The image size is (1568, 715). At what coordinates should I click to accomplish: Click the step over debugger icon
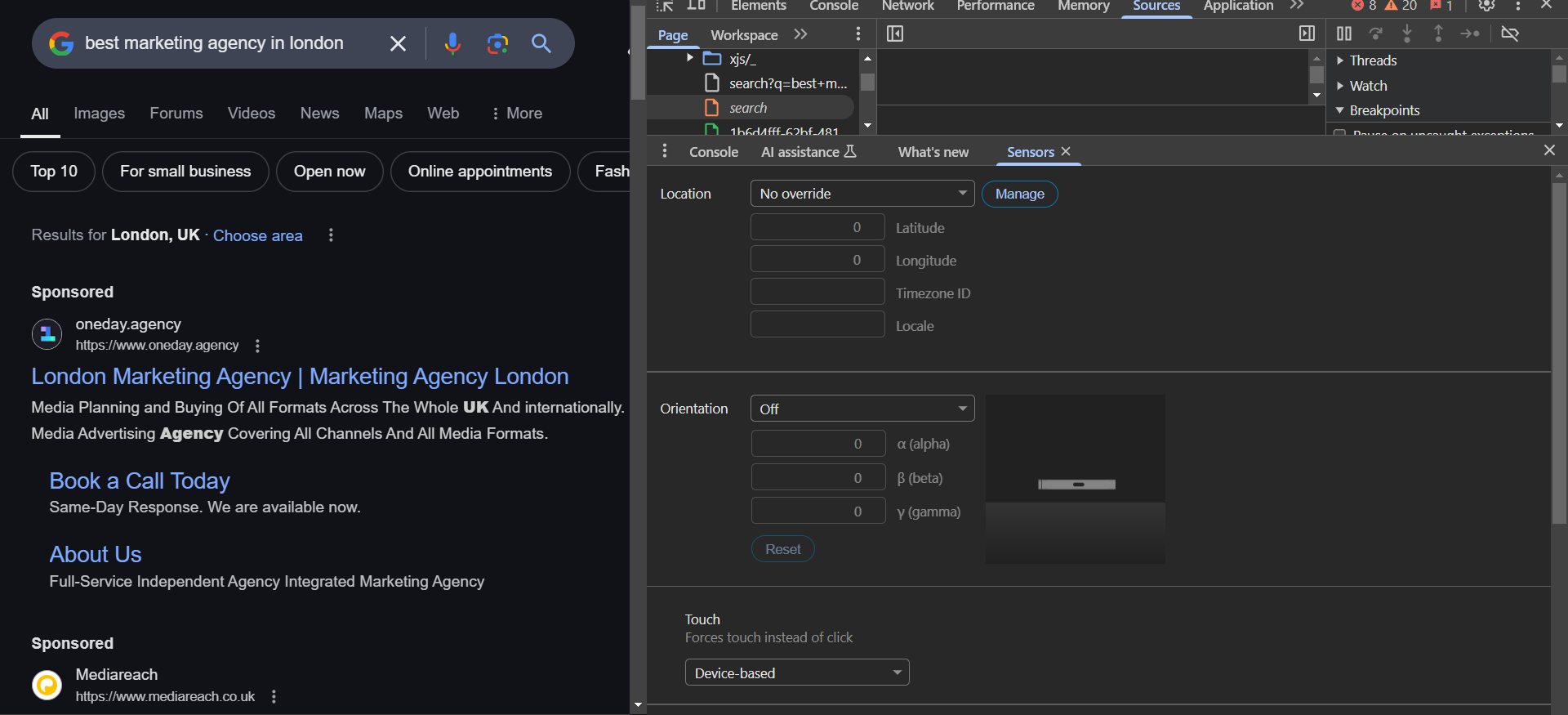[1376, 34]
